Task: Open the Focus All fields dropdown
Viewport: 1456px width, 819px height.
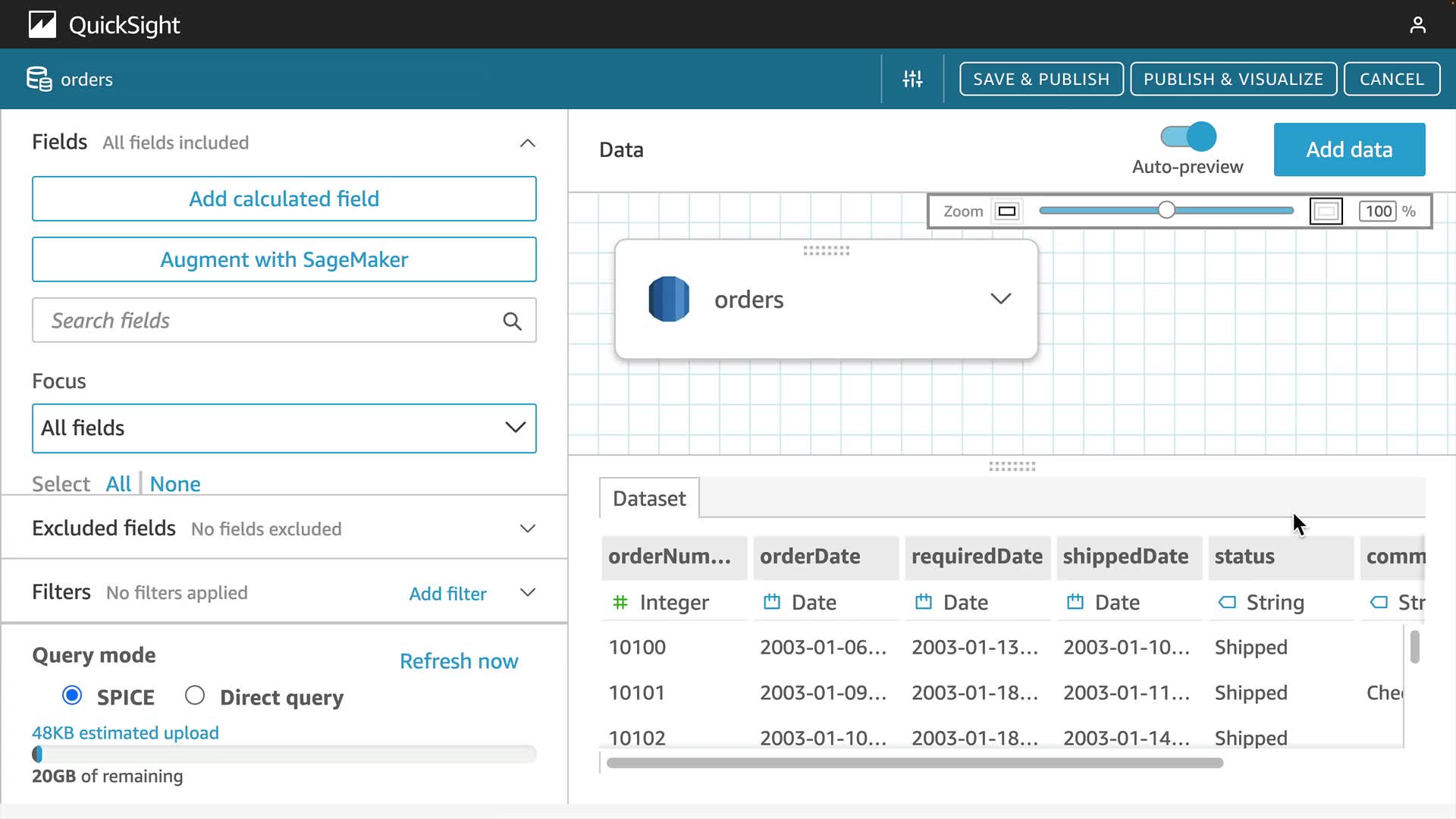Action: click(284, 428)
